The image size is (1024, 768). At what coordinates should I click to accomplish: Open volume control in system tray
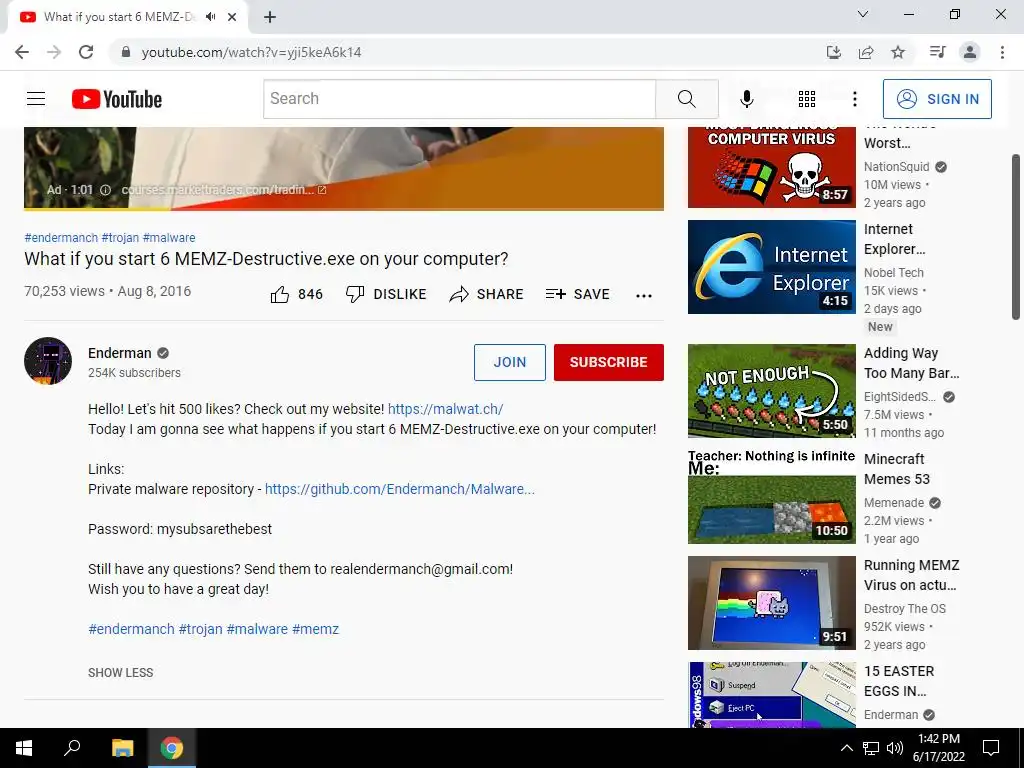tap(895, 748)
